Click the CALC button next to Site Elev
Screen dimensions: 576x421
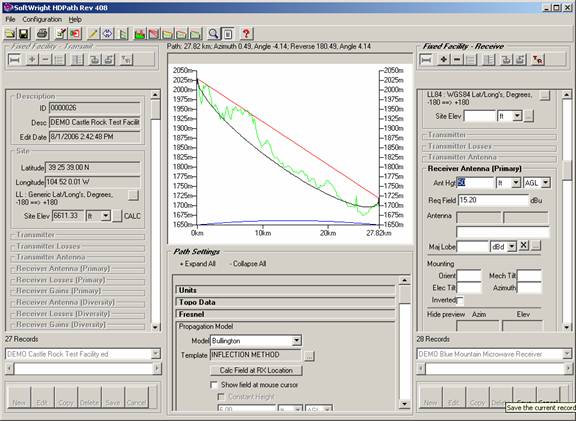[132, 216]
